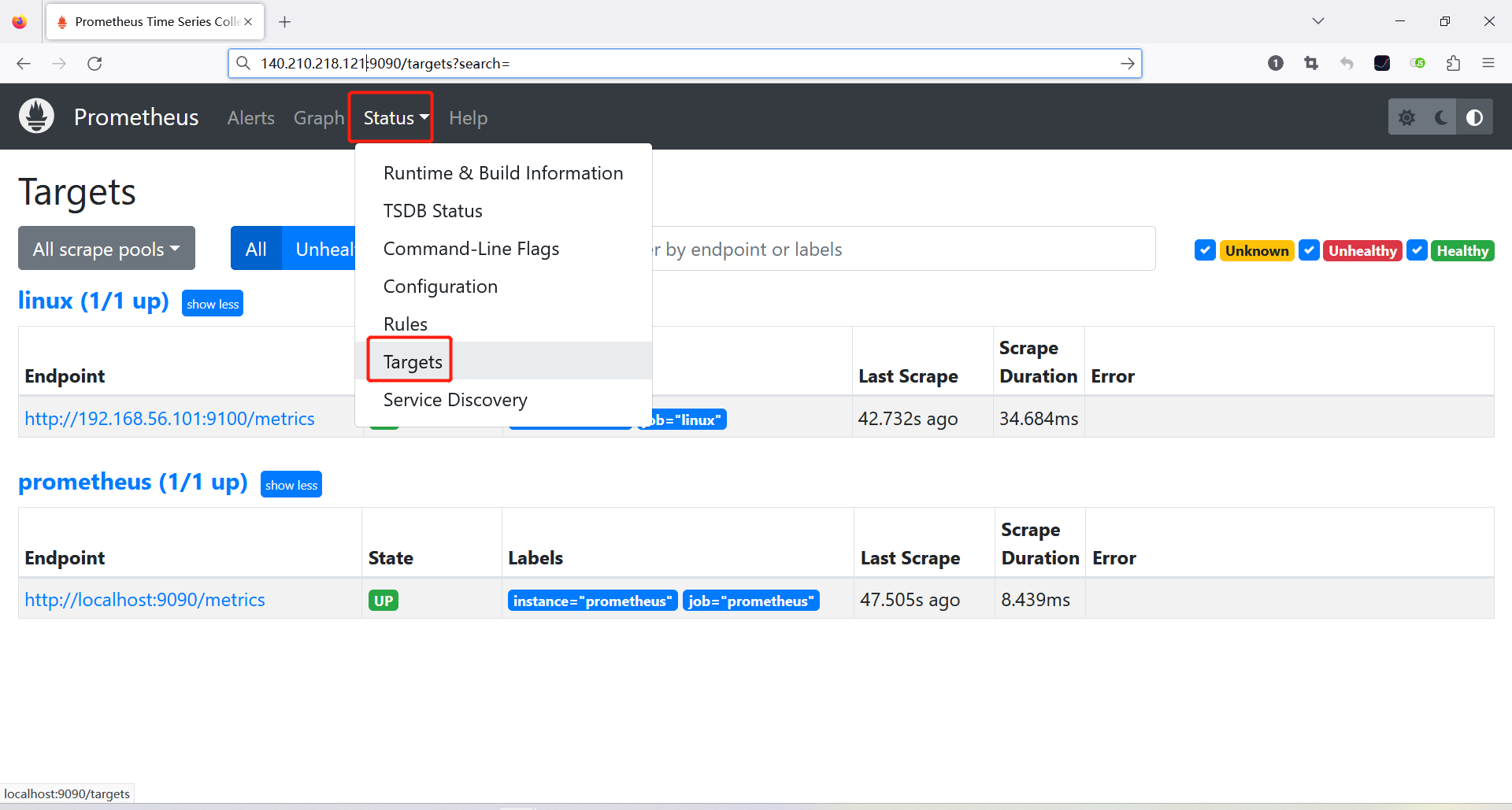Open the Firefox hamburger application menu

coord(1488,64)
